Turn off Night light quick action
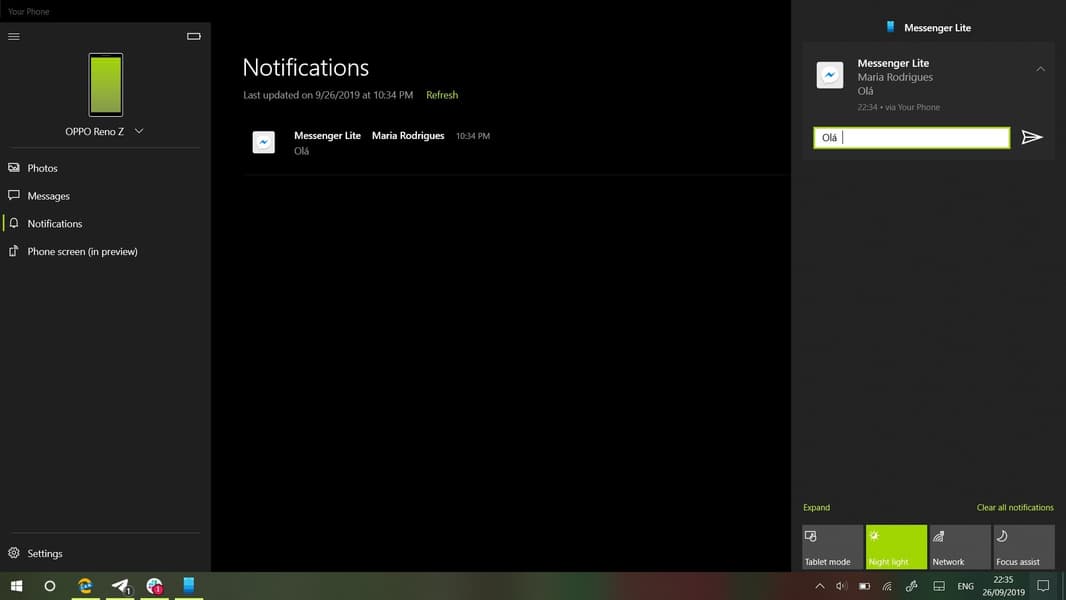 (896, 546)
